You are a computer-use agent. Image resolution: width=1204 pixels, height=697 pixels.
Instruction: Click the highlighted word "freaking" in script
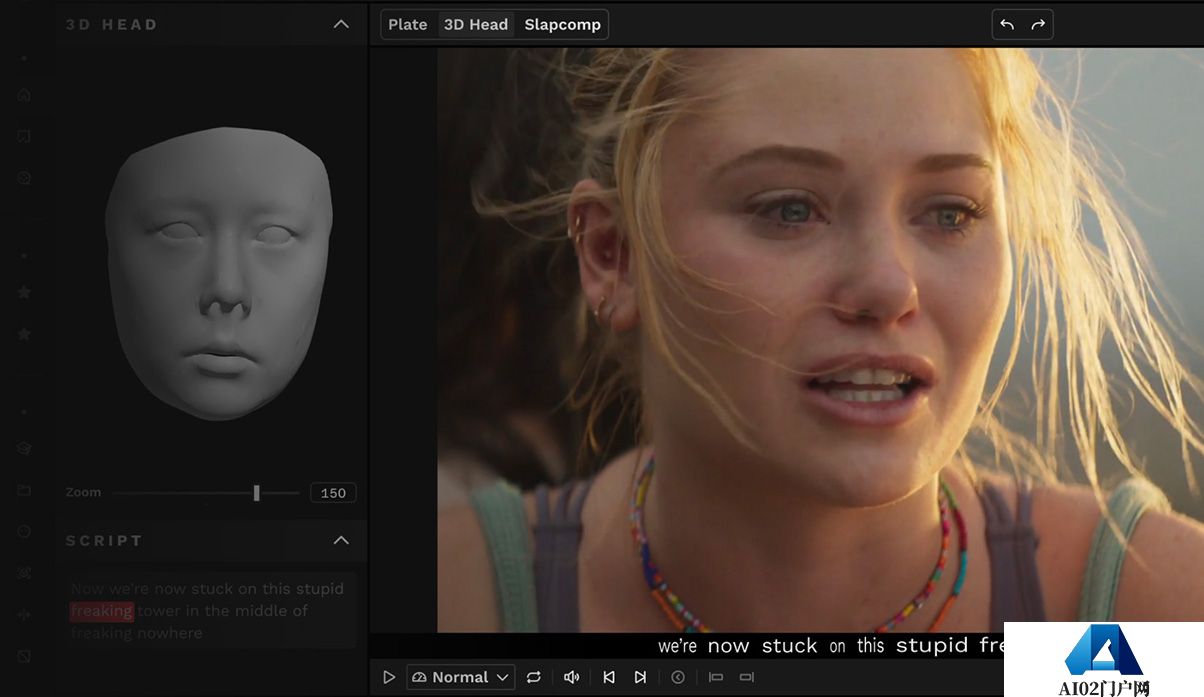[102, 611]
